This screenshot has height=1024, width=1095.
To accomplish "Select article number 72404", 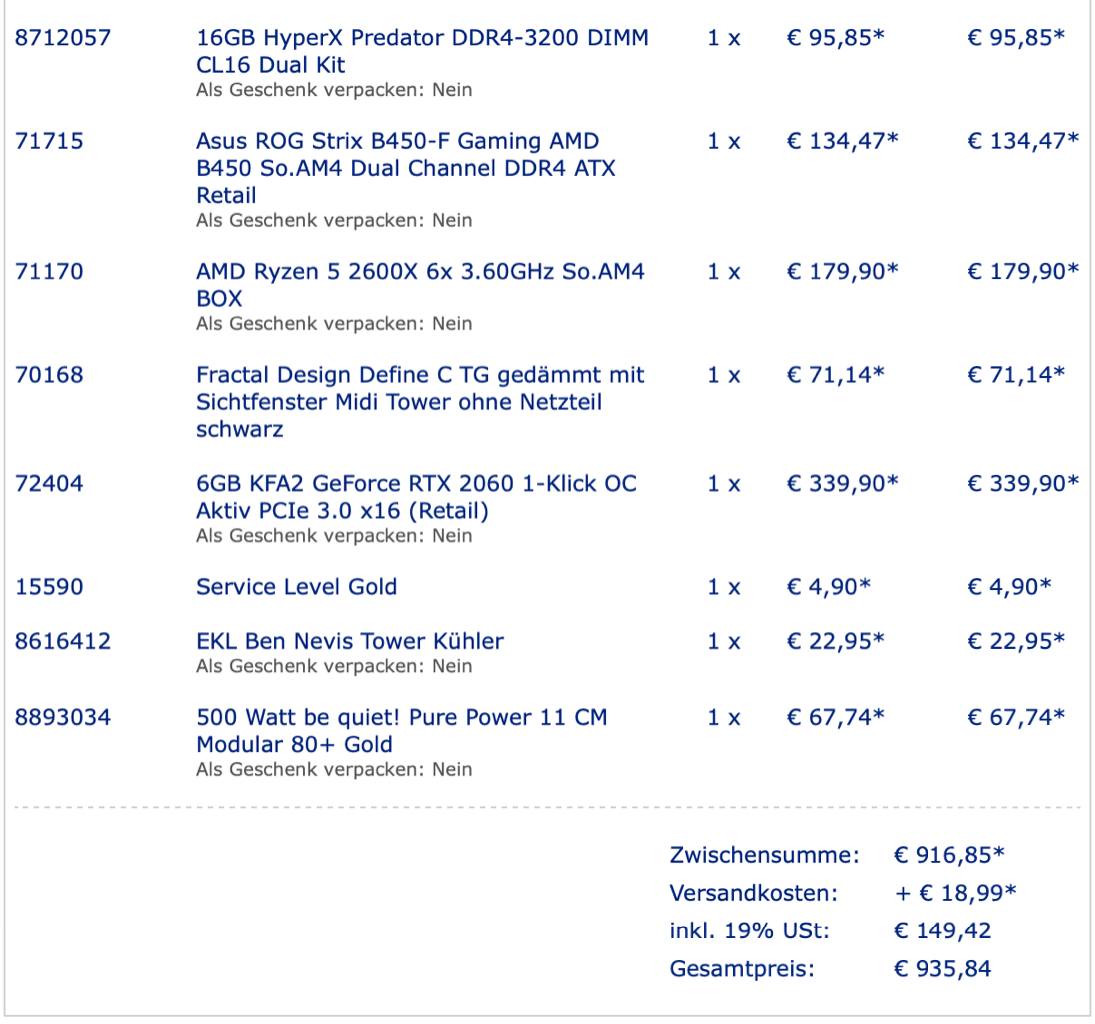I will click(49, 483).
